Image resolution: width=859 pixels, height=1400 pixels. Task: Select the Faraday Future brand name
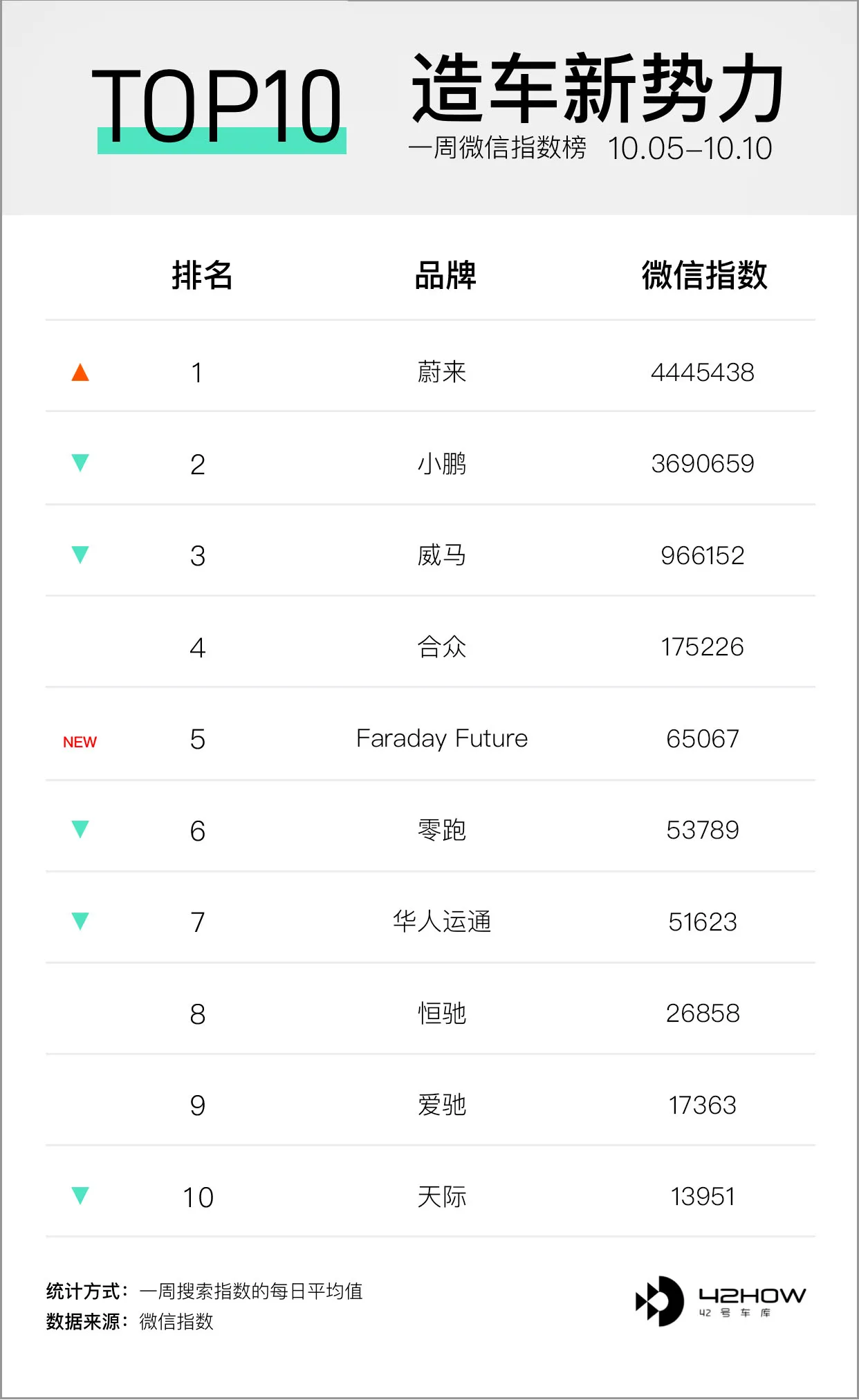[x=442, y=738]
